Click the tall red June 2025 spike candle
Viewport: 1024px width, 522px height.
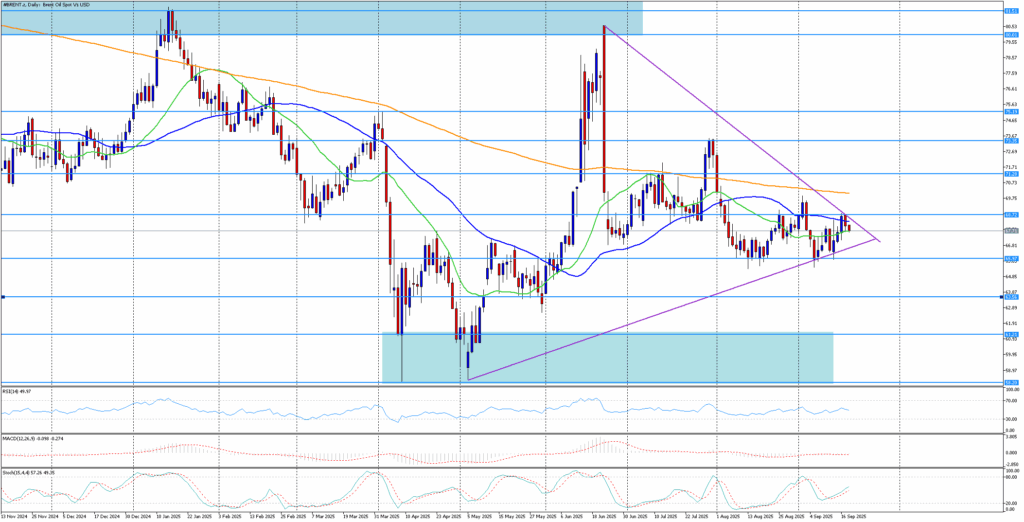pyautogui.click(x=604, y=110)
